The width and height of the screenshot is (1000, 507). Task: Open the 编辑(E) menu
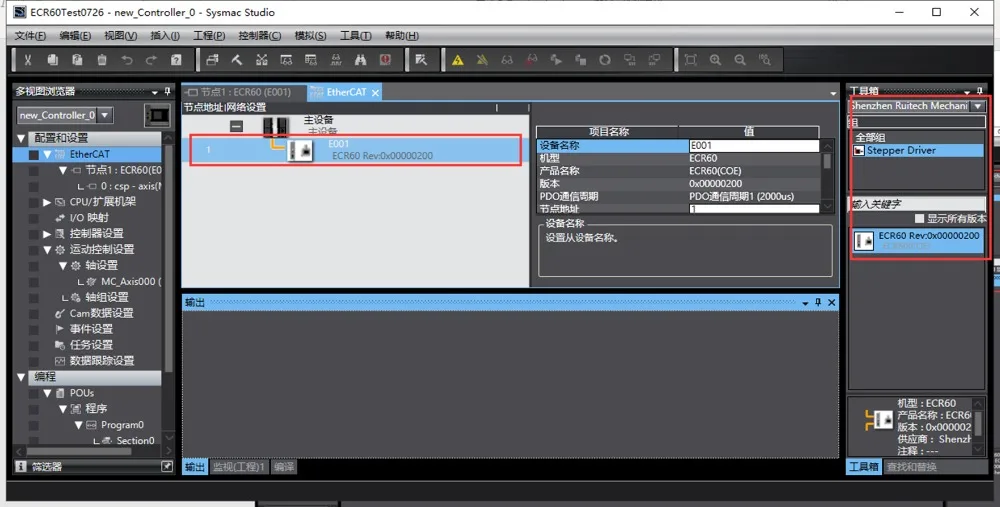tap(75, 36)
